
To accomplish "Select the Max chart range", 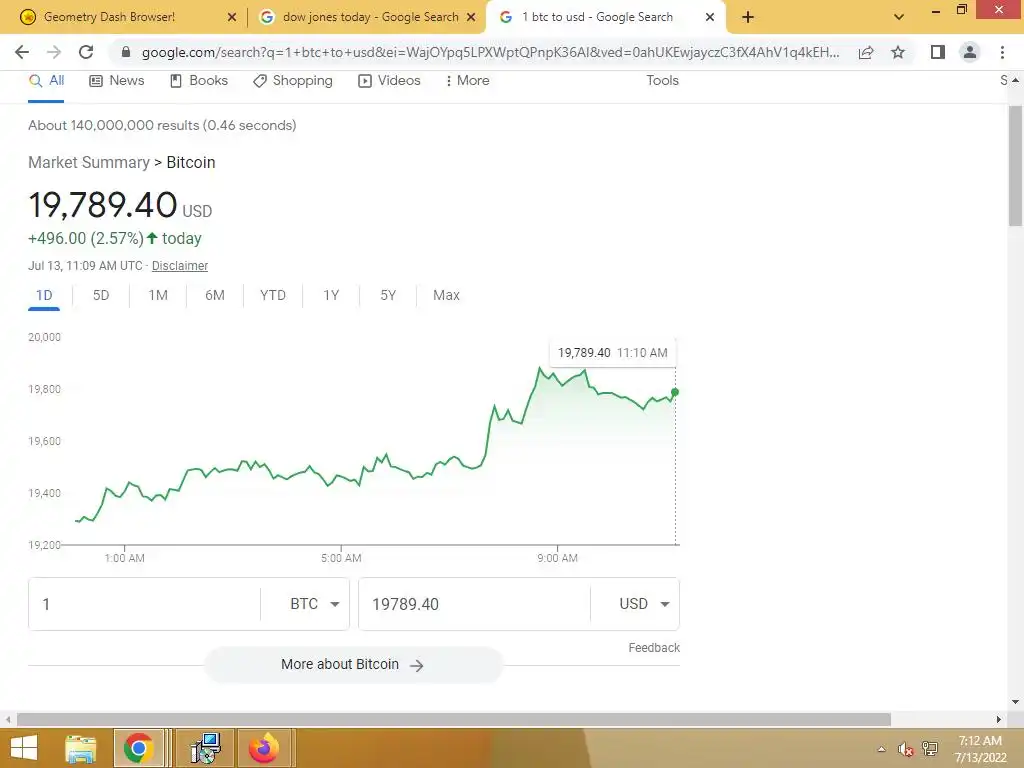I will pyautogui.click(x=446, y=295).
